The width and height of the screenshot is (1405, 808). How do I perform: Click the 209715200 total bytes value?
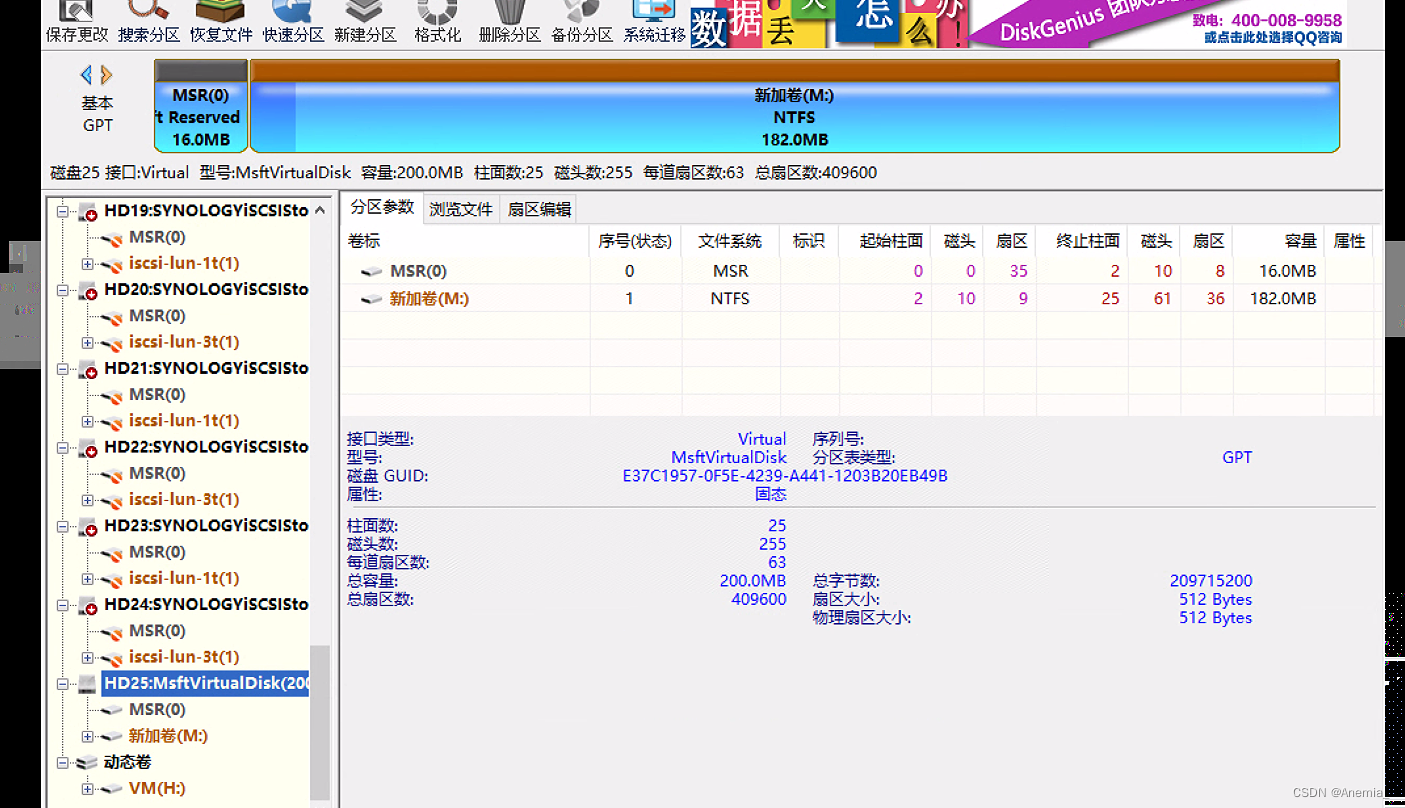(1211, 581)
